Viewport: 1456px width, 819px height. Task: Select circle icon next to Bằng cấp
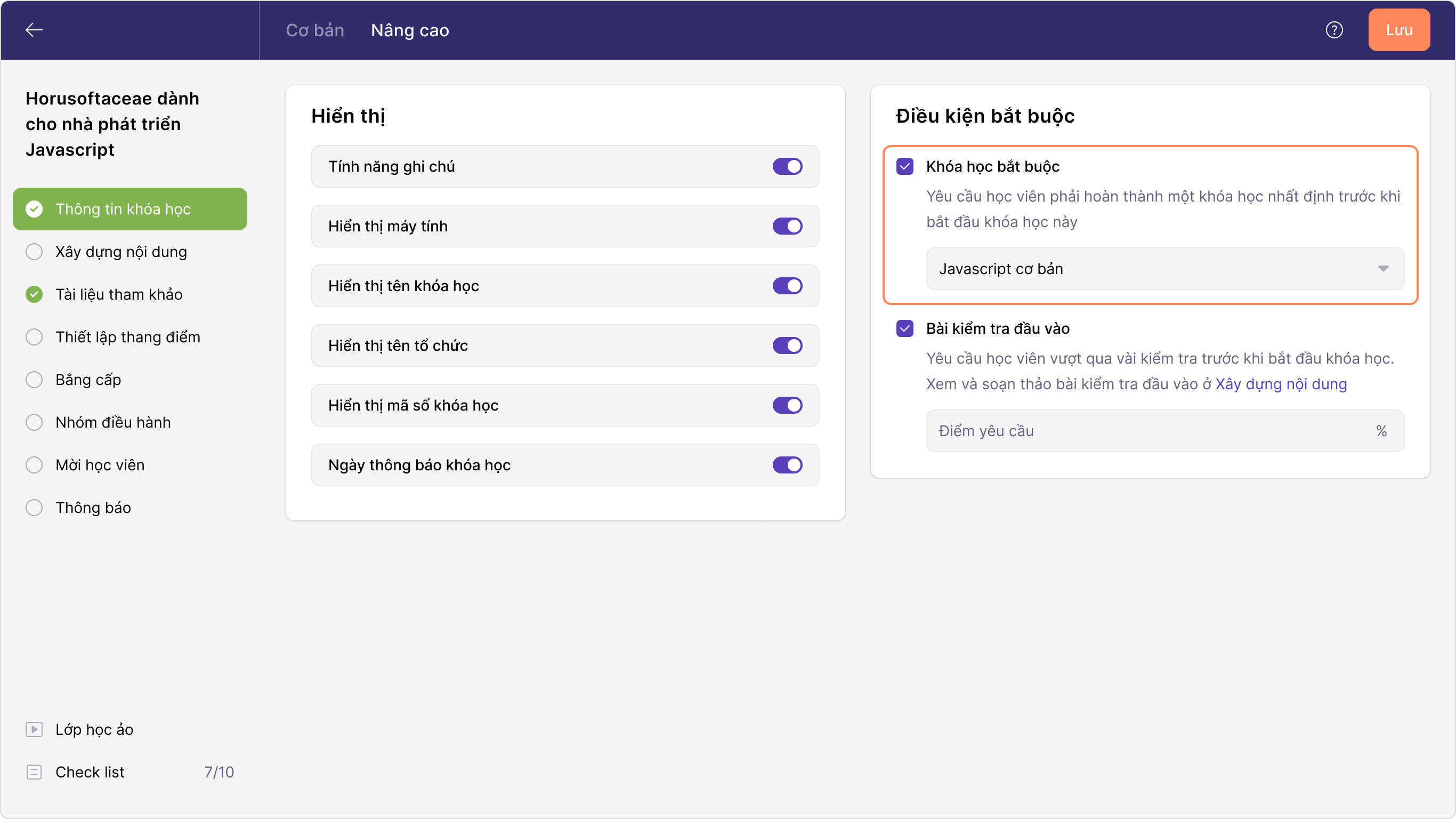[34, 380]
